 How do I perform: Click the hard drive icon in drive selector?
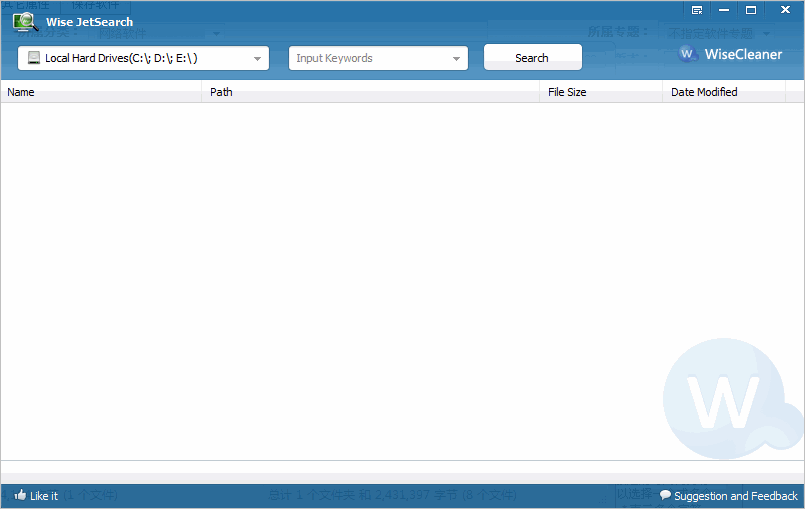(x=34, y=58)
